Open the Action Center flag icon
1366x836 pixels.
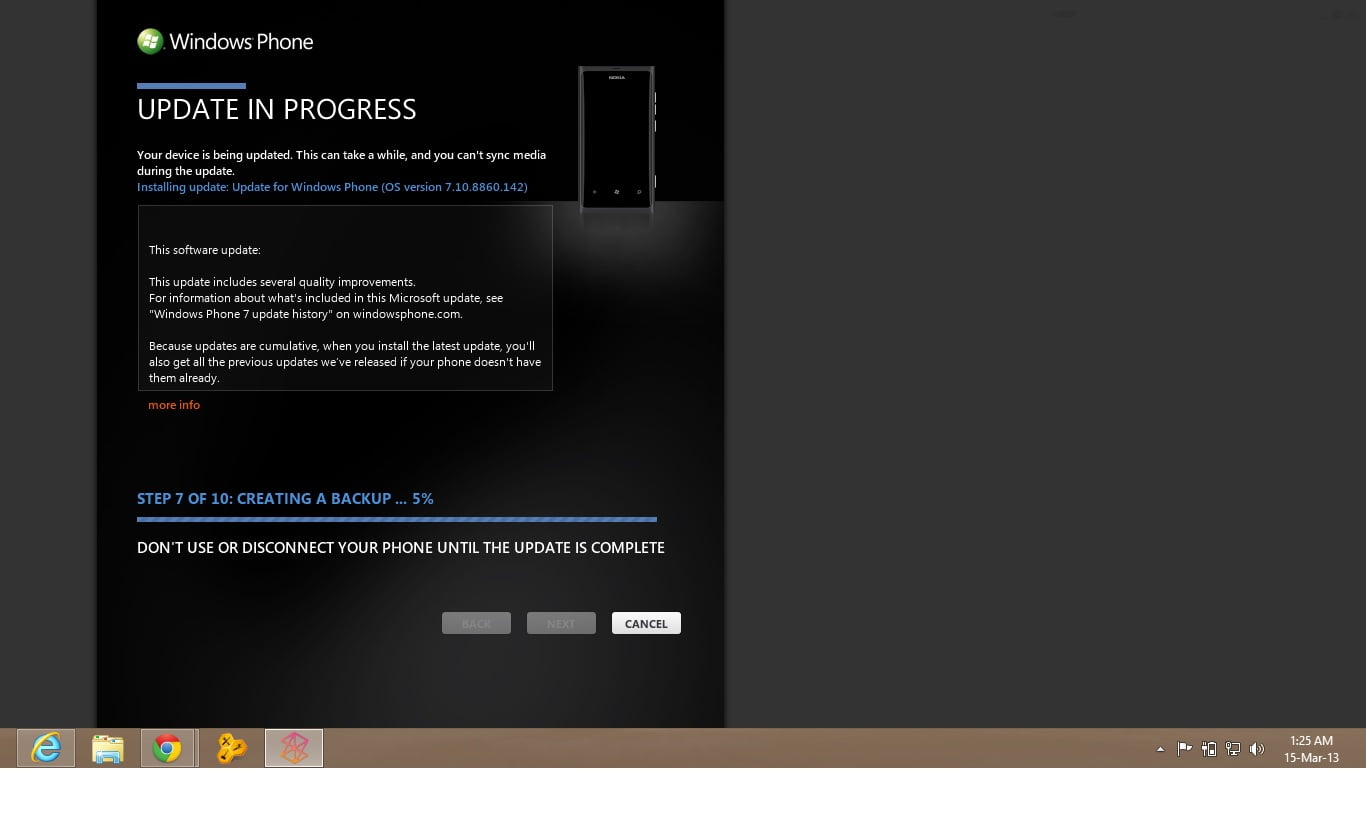coord(1184,748)
